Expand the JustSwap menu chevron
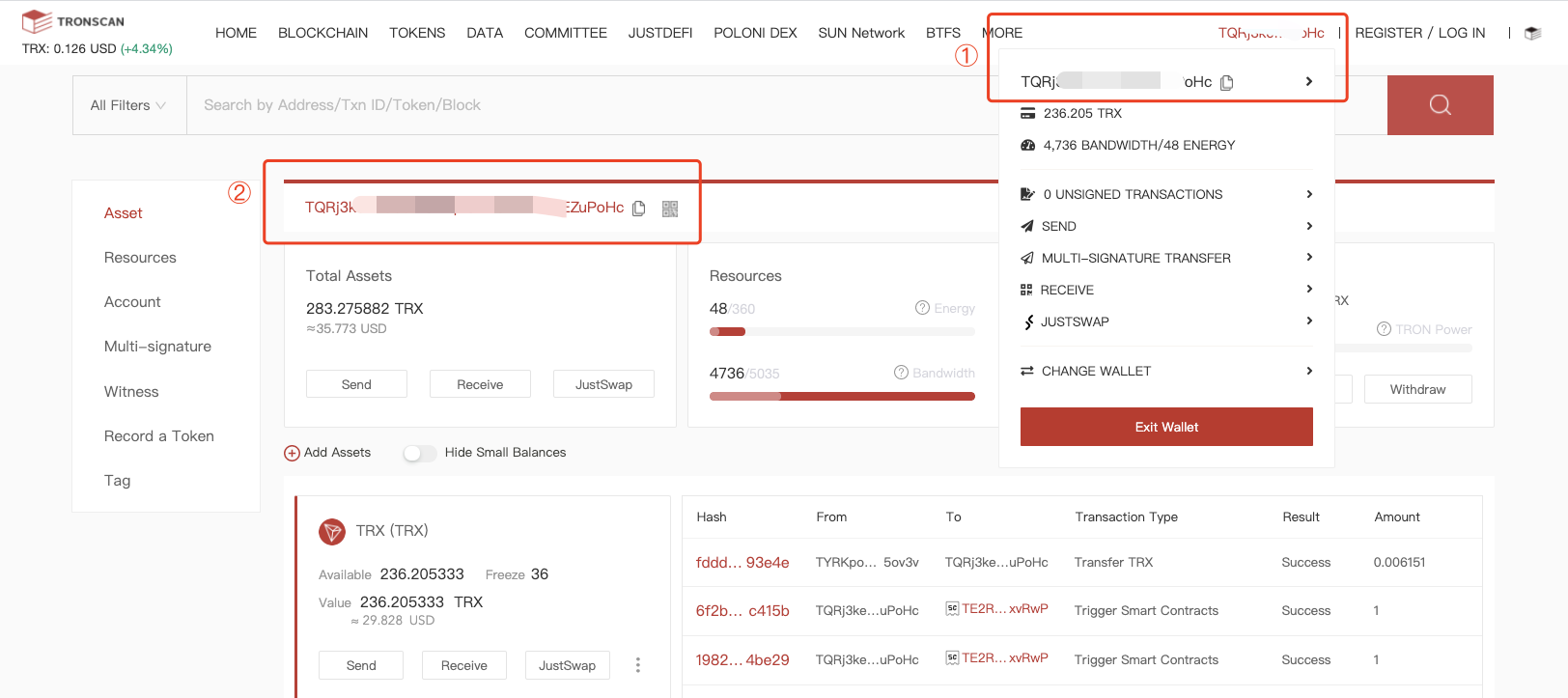The width and height of the screenshot is (1568, 698). [x=1308, y=321]
